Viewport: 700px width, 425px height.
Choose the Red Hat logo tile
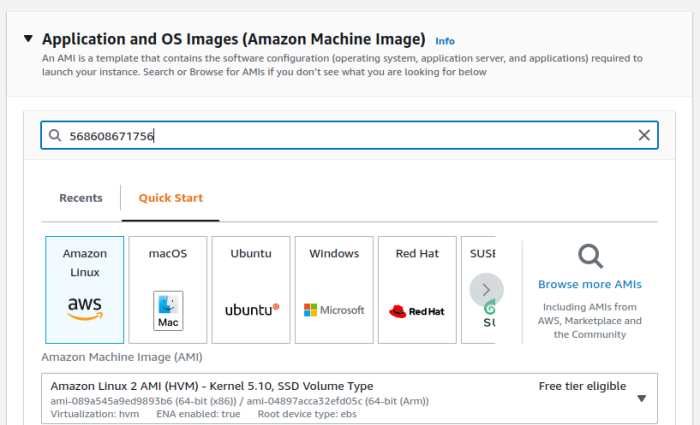pos(417,290)
